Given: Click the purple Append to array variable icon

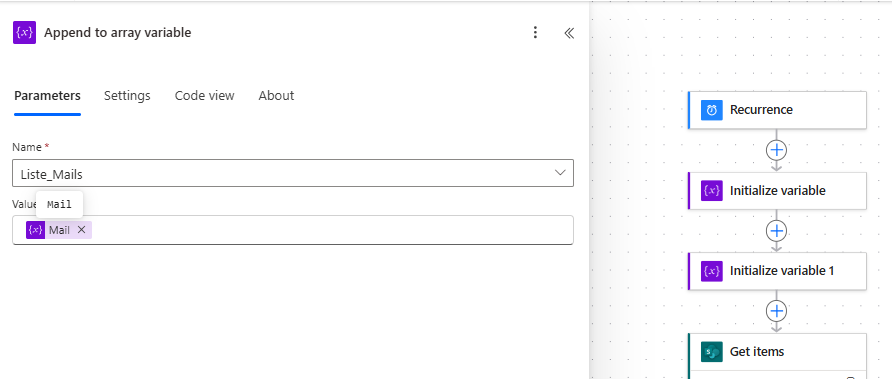Looking at the screenshot, I should [x=24, y=32].
